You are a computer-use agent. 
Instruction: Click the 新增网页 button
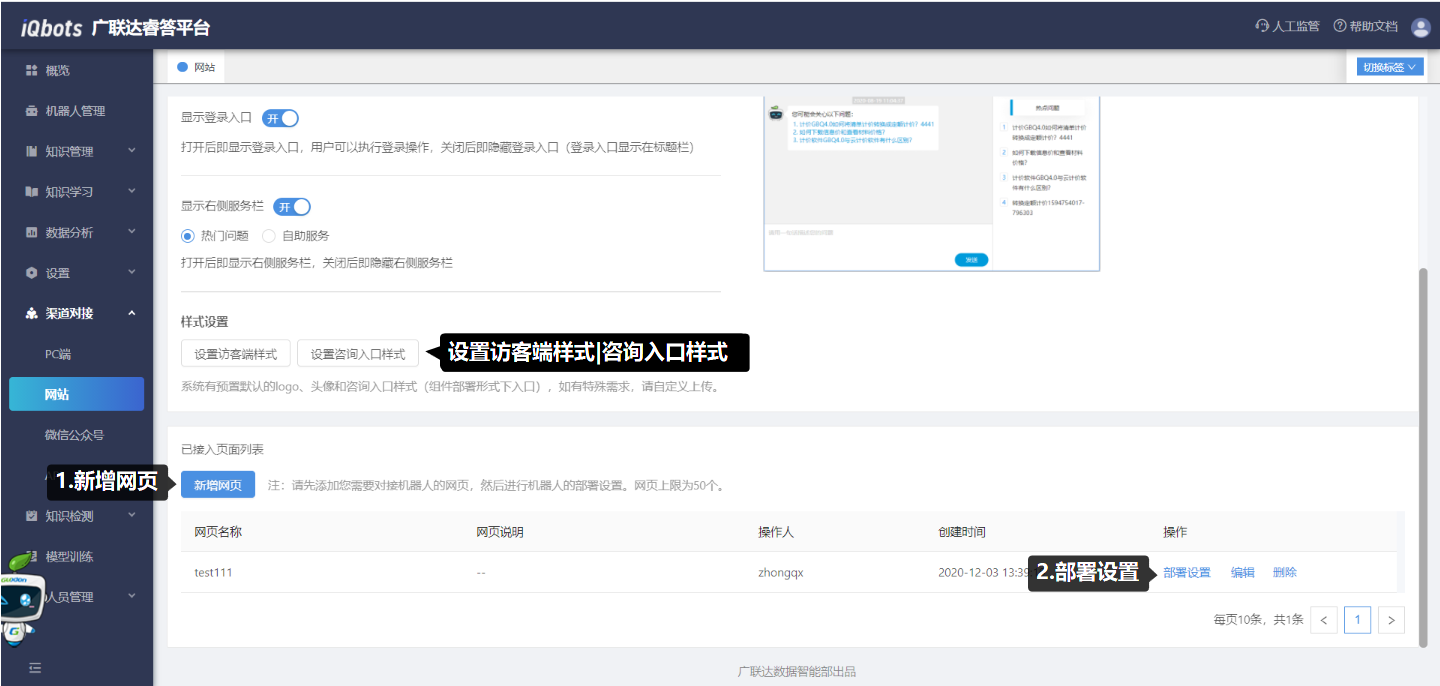point(218,485)
